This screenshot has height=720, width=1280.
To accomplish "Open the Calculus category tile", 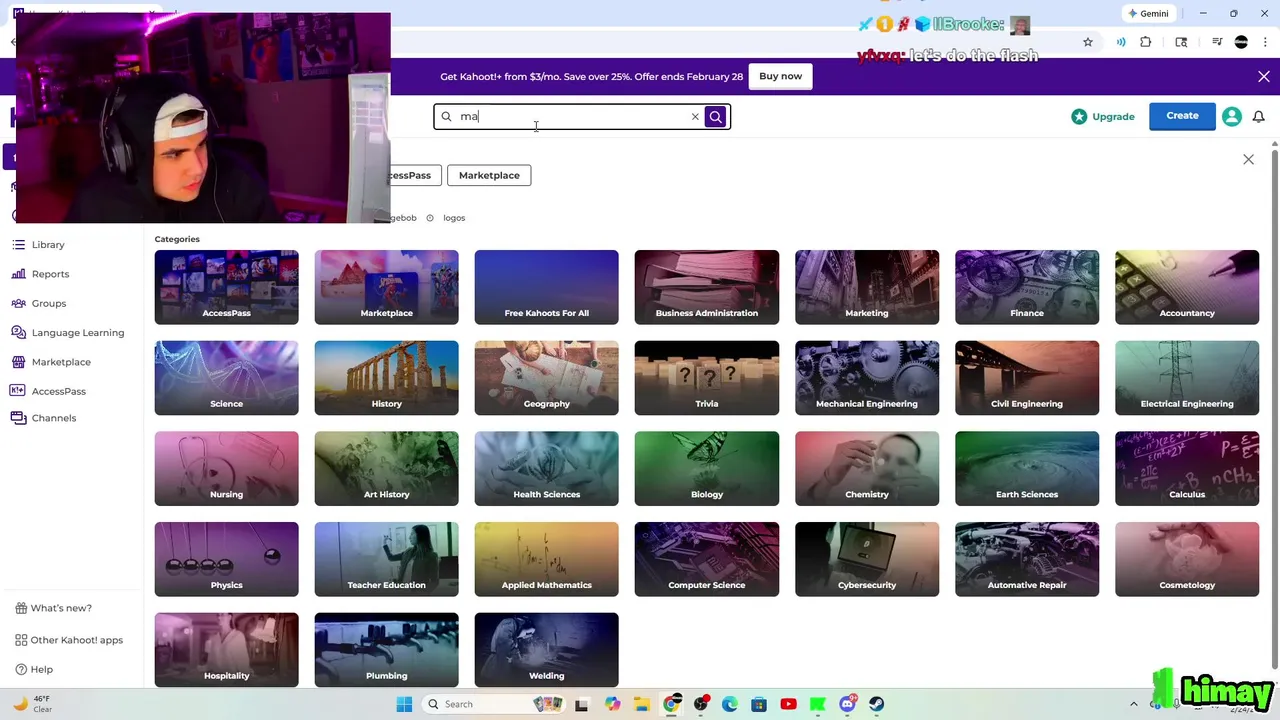I will pos(1187,468).
